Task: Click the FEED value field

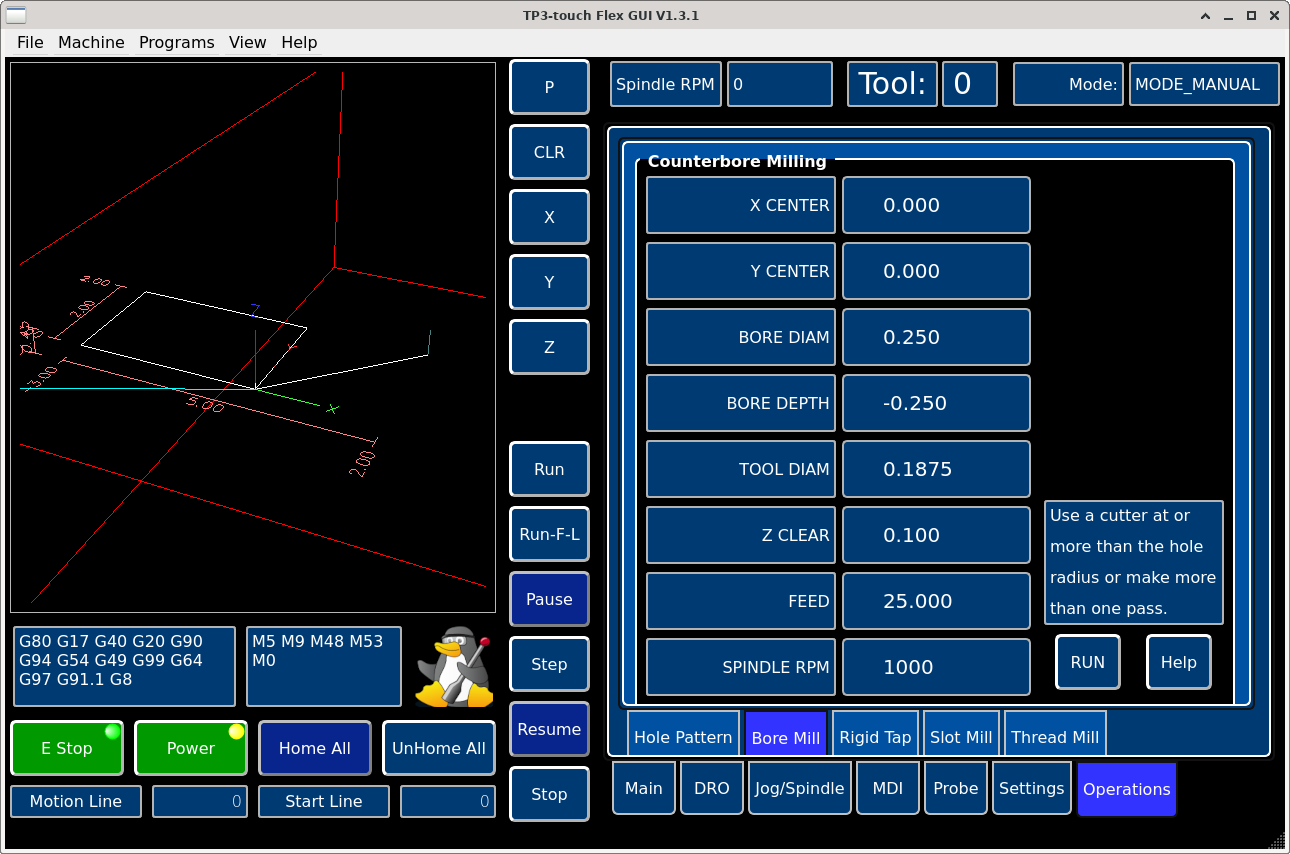Action: point(936,601)
